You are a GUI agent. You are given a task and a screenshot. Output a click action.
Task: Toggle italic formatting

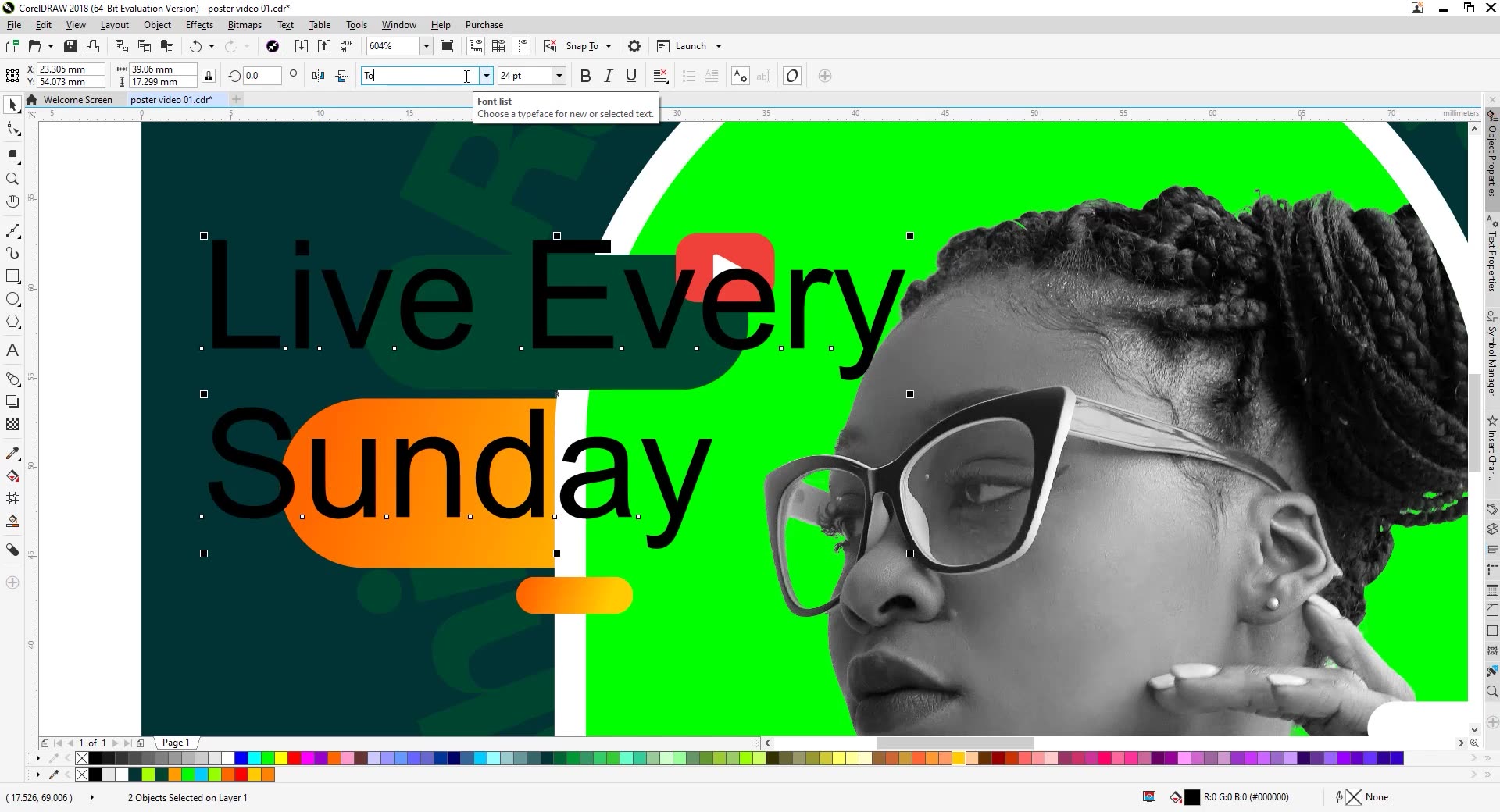click(608, 76)
